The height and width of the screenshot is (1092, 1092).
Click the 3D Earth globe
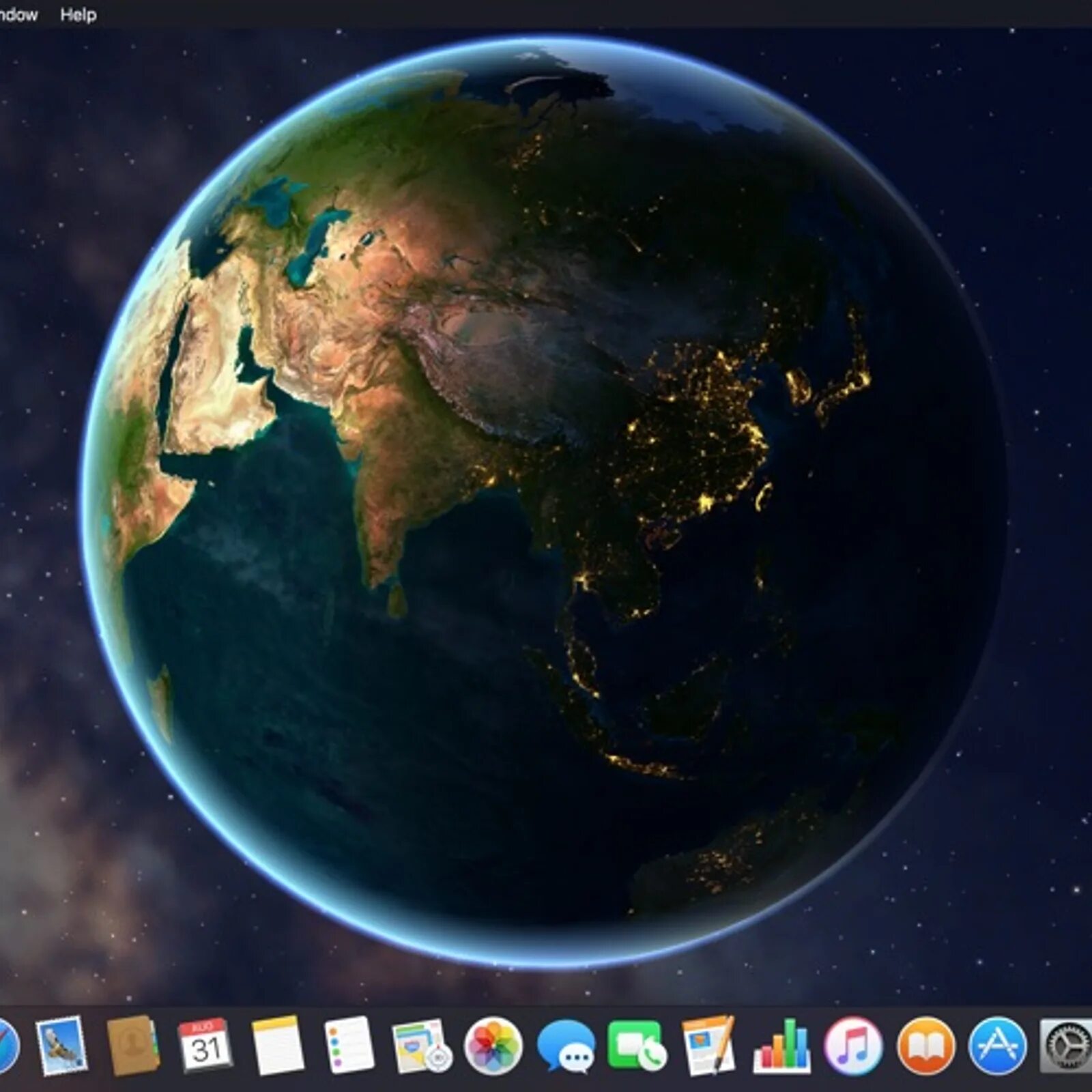544,502
